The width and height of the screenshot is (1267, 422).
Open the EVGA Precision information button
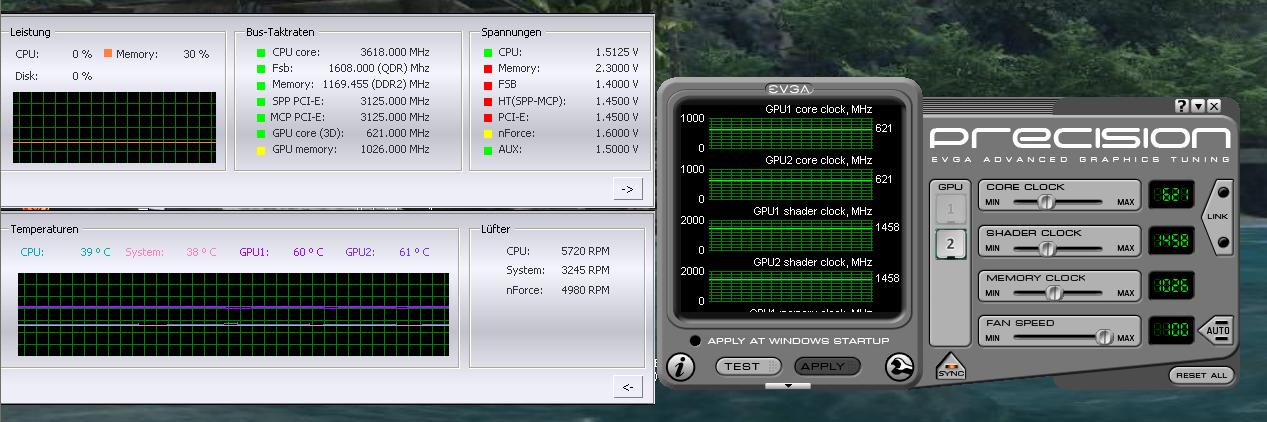point(681,367)
